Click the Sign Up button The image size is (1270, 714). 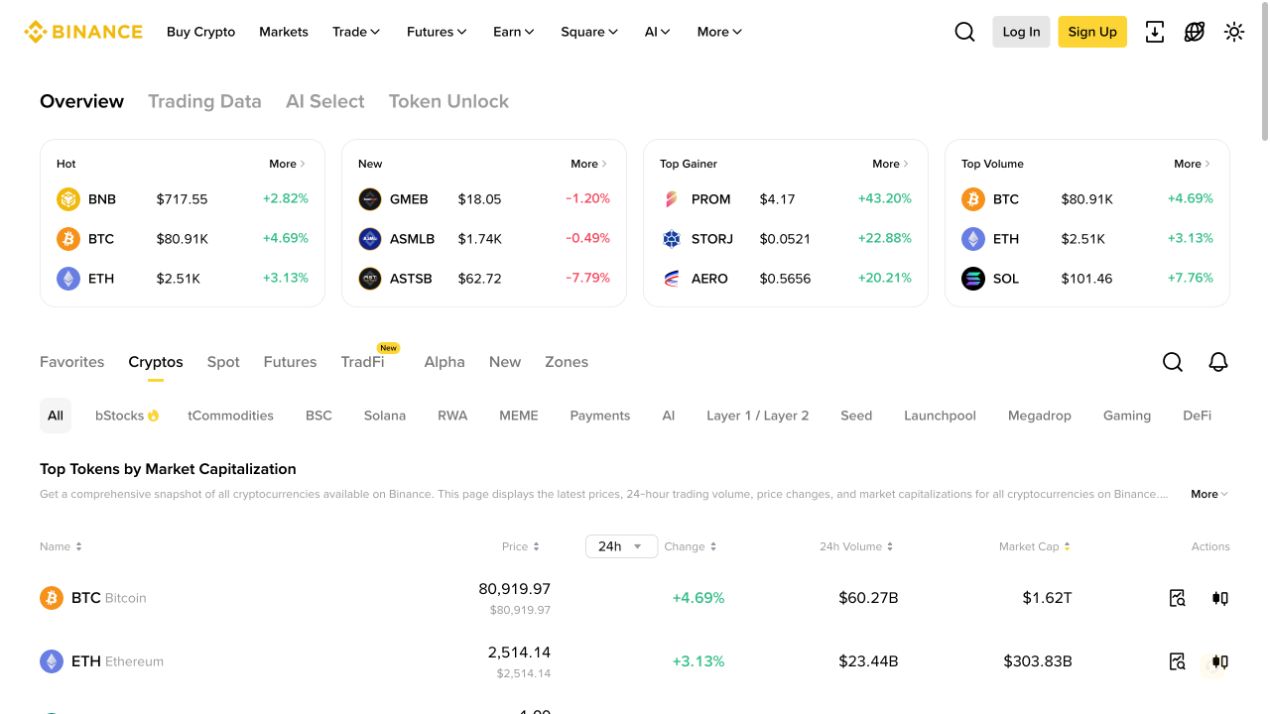pyautogui.click(x=1092, y=32)
